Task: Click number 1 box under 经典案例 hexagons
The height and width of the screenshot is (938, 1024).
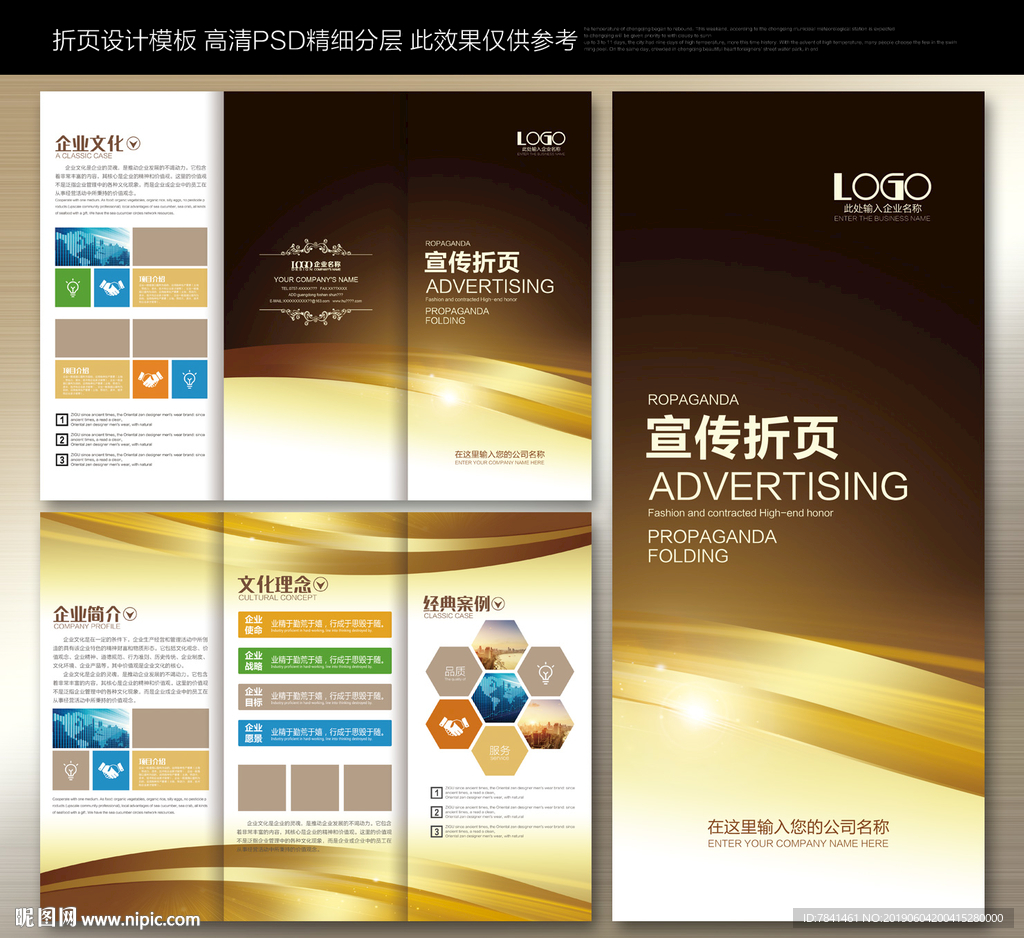Action: [x=436, y=792]
